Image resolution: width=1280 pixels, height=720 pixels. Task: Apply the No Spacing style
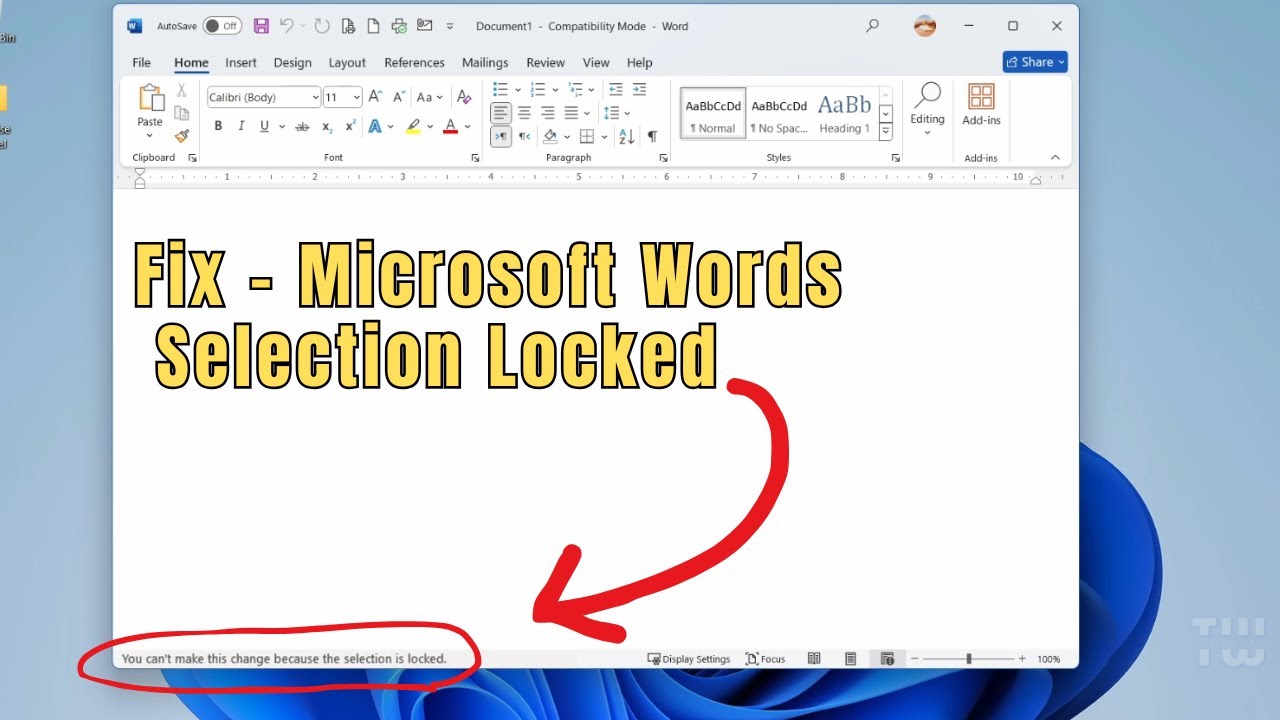point(779,113)
